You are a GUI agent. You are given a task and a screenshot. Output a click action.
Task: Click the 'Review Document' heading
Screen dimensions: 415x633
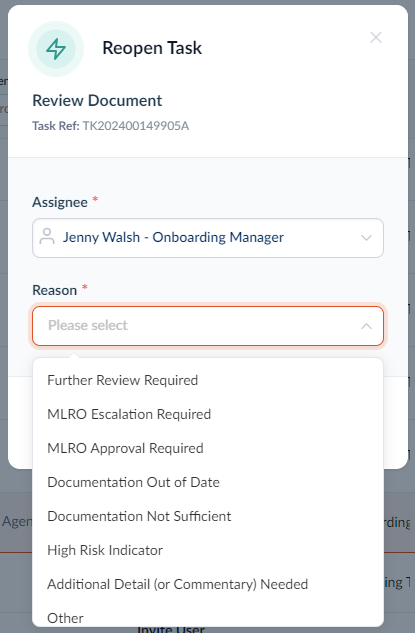pos(97,101)
